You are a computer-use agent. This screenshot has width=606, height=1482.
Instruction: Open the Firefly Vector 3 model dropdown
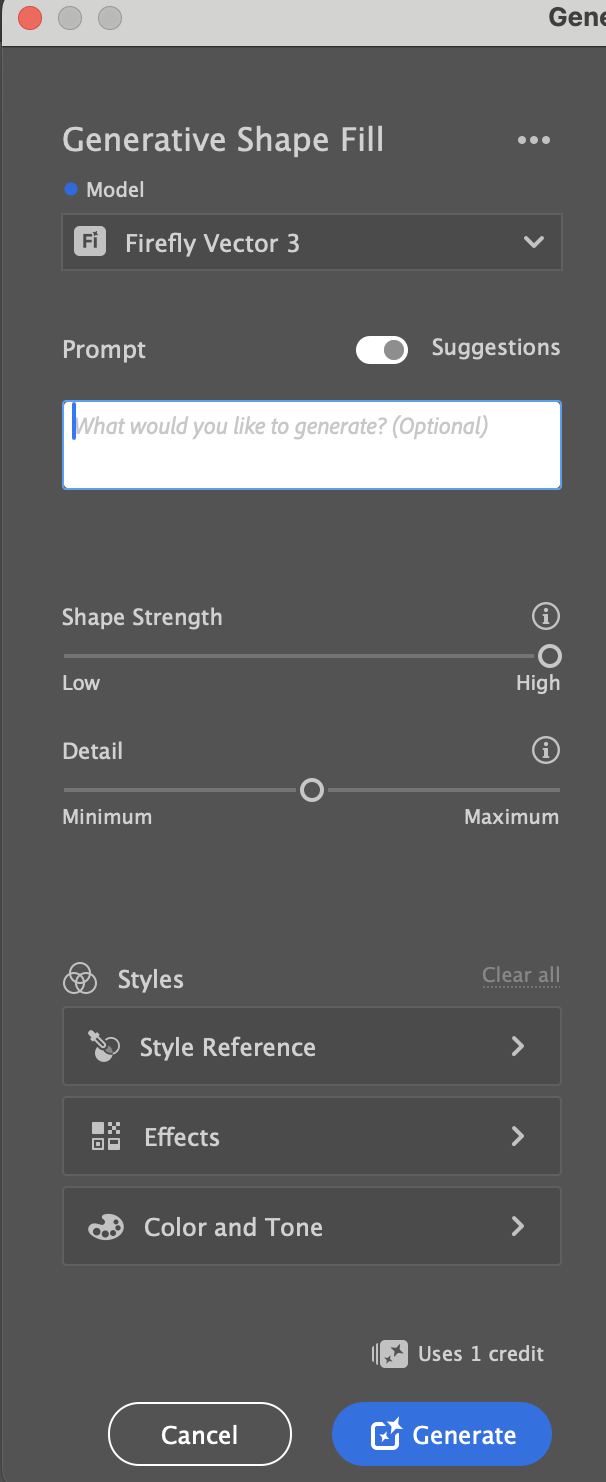312,242
